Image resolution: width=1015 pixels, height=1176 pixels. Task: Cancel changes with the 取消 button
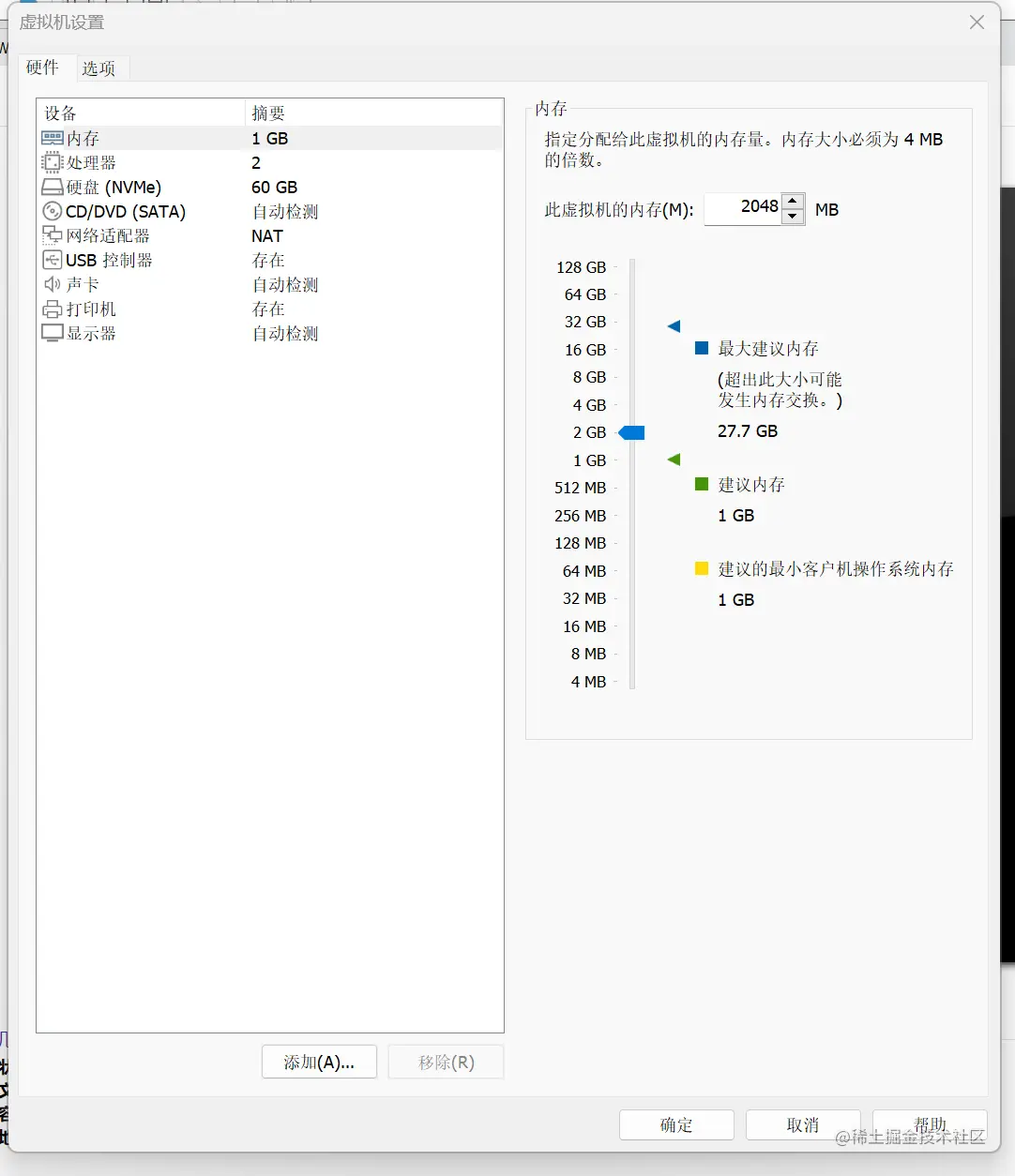tap(803, 1124)
